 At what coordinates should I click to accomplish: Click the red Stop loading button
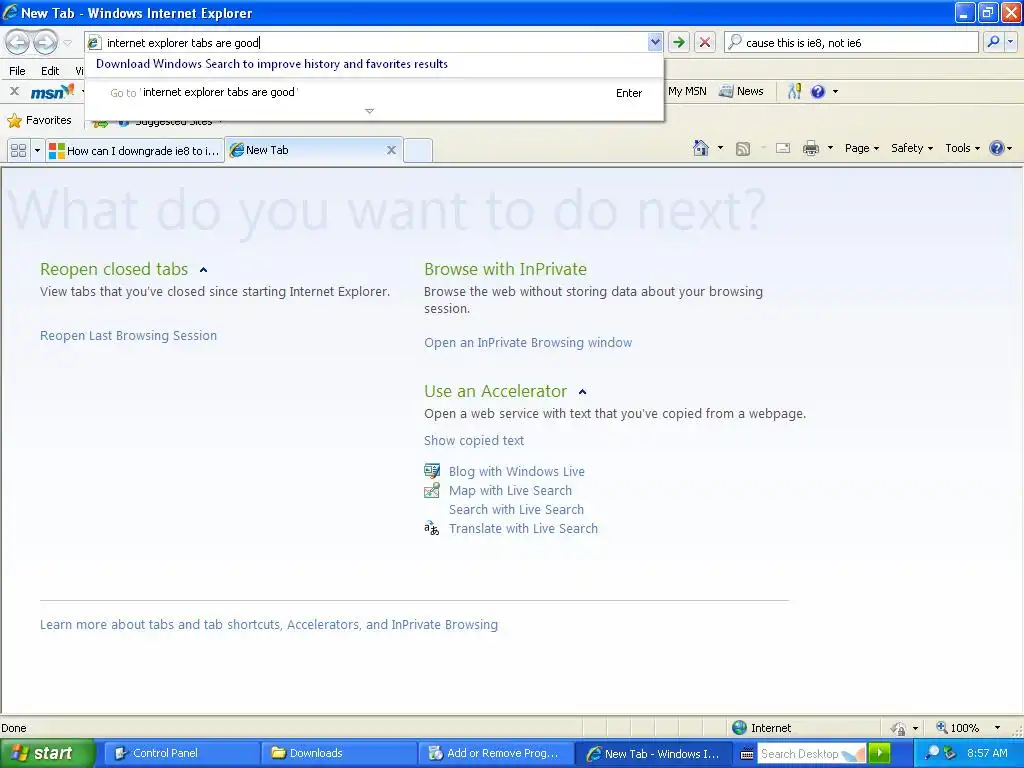(705, 42)
